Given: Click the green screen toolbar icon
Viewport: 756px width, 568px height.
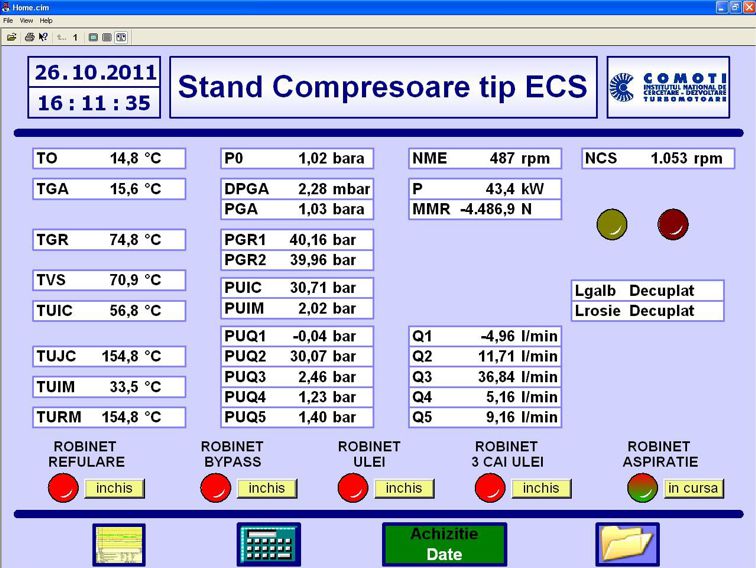Looking at the screenshot, I should pyautogui.click(x=93, y=37).
